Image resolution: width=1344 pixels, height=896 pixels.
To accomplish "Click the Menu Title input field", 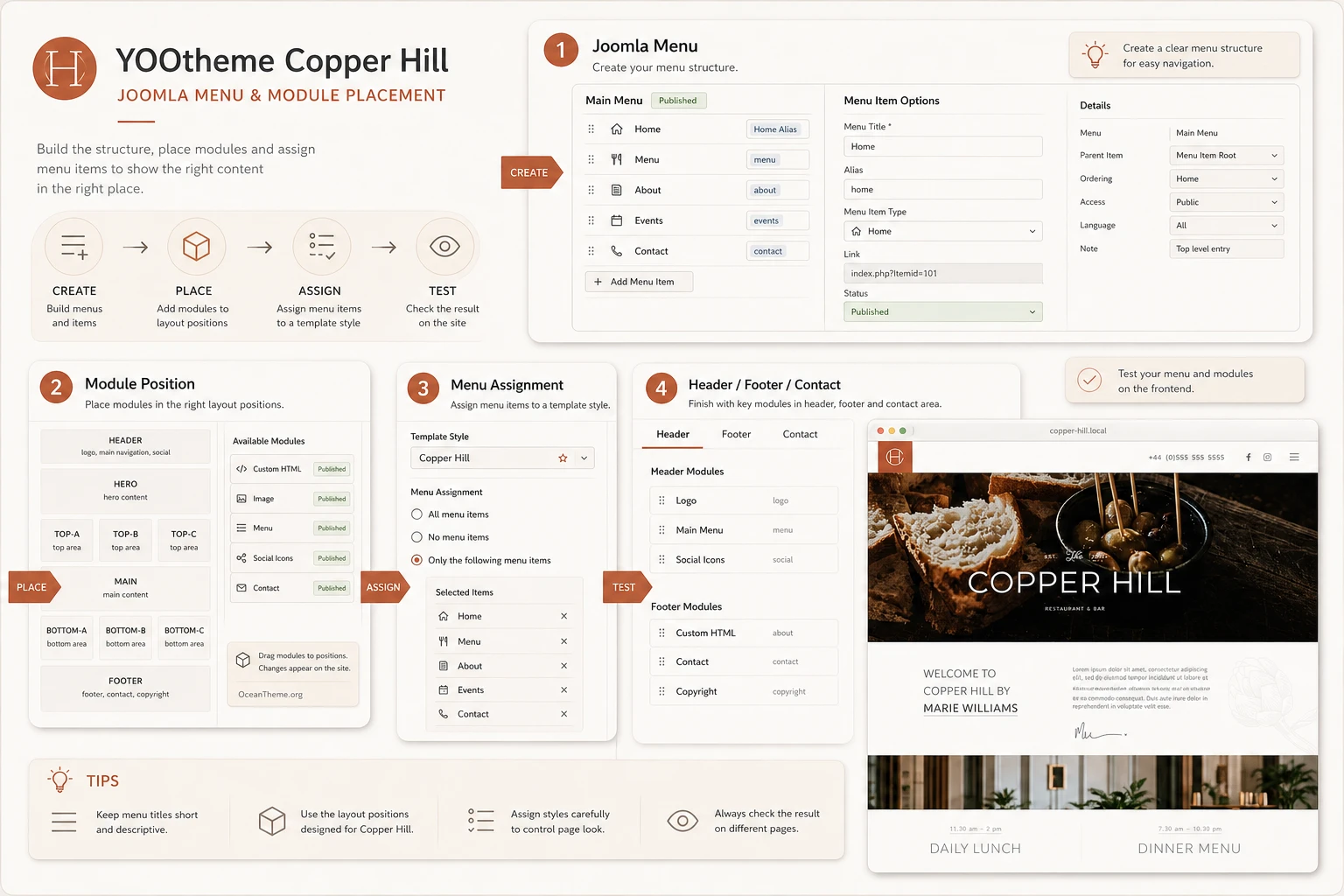I will 942,146.
